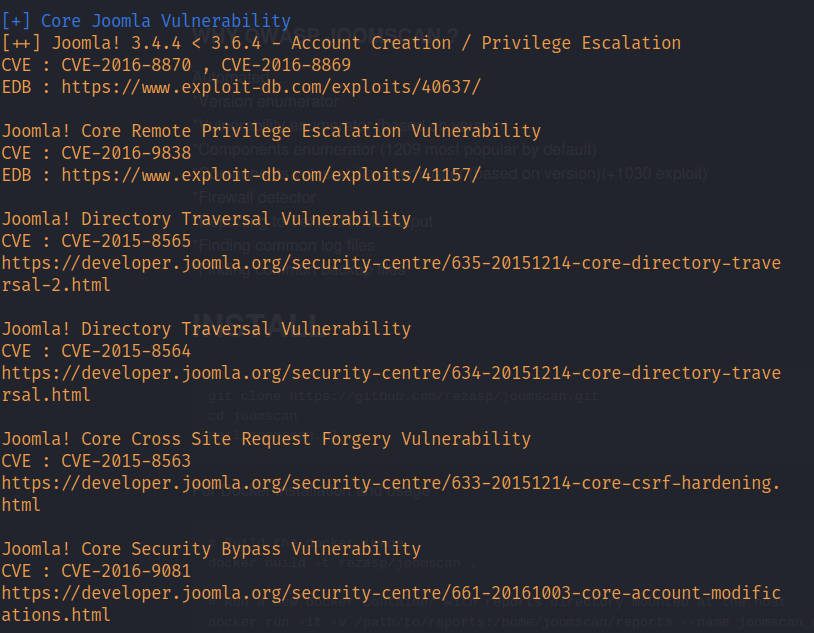814x633 pixels.
Task: Click the CVE-2015-8564 identifier
Action: [x=126, y=351]
